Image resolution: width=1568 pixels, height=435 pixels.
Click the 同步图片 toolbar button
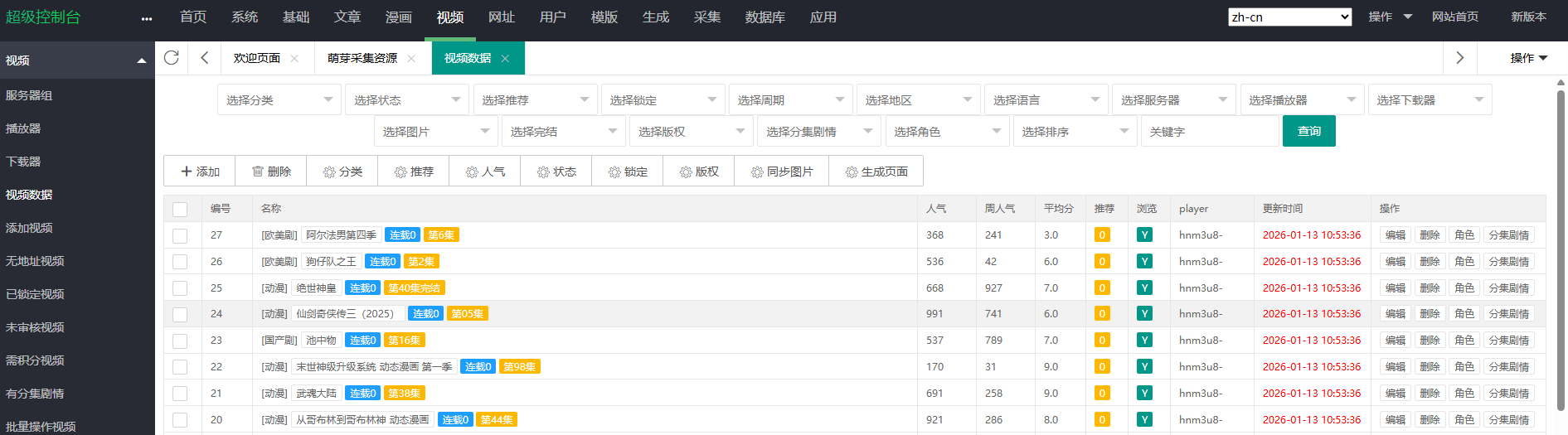point(781,172)
